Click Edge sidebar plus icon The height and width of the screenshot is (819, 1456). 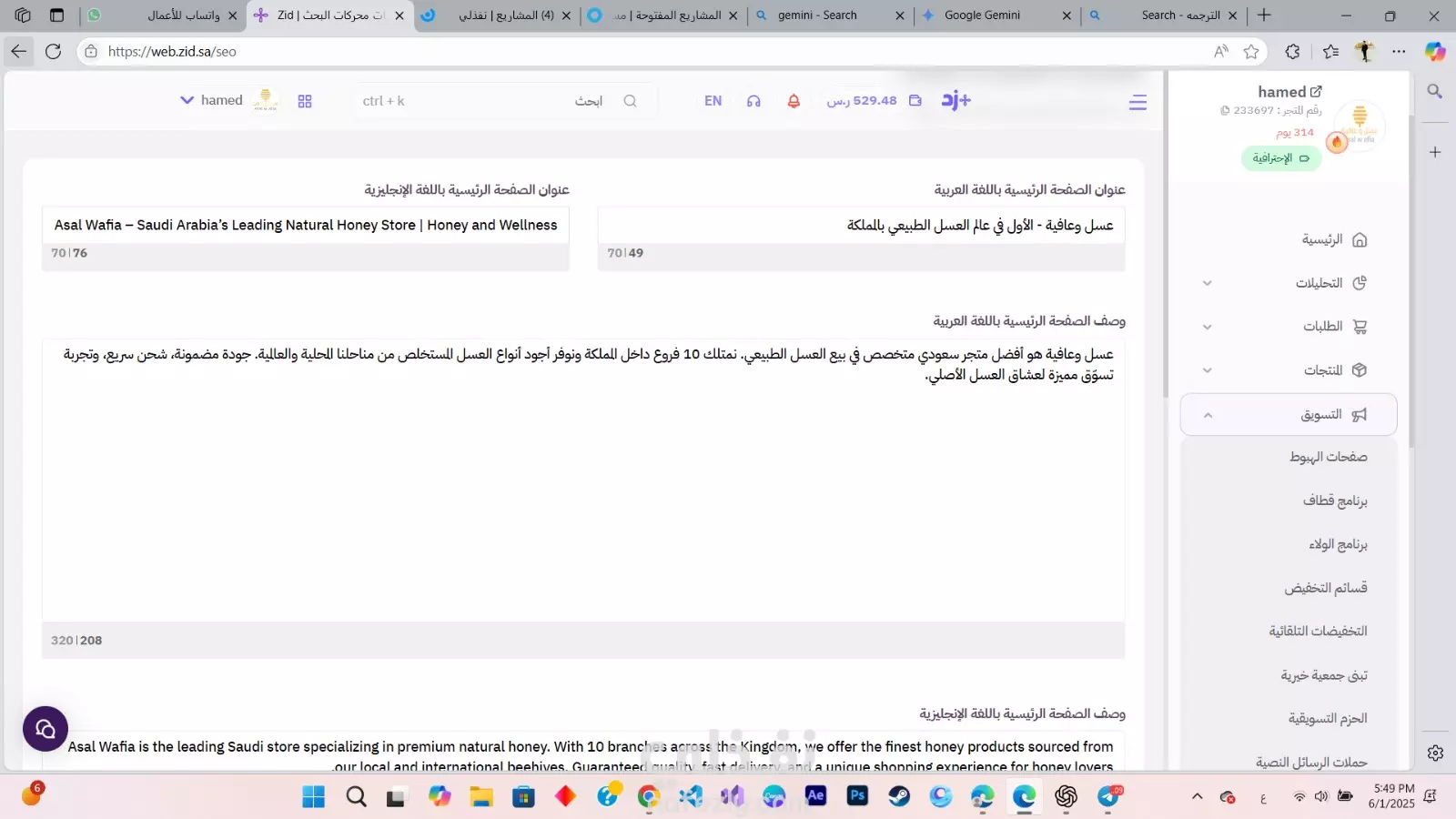(1435, 152)
